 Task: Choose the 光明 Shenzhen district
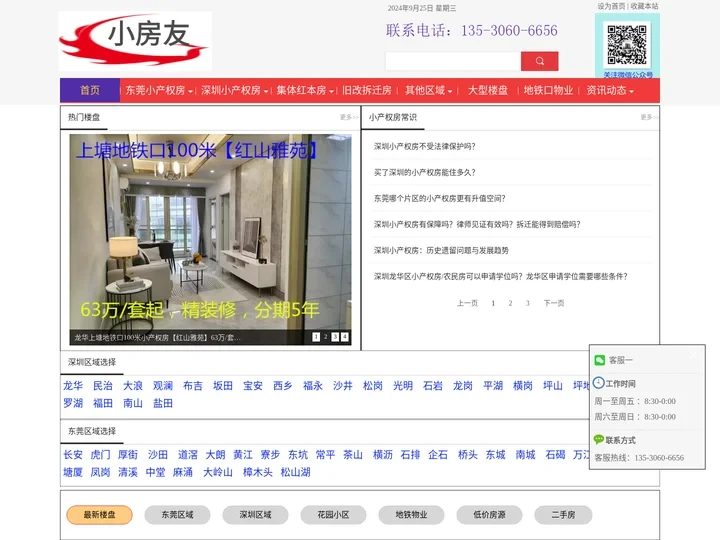(403, 386)
